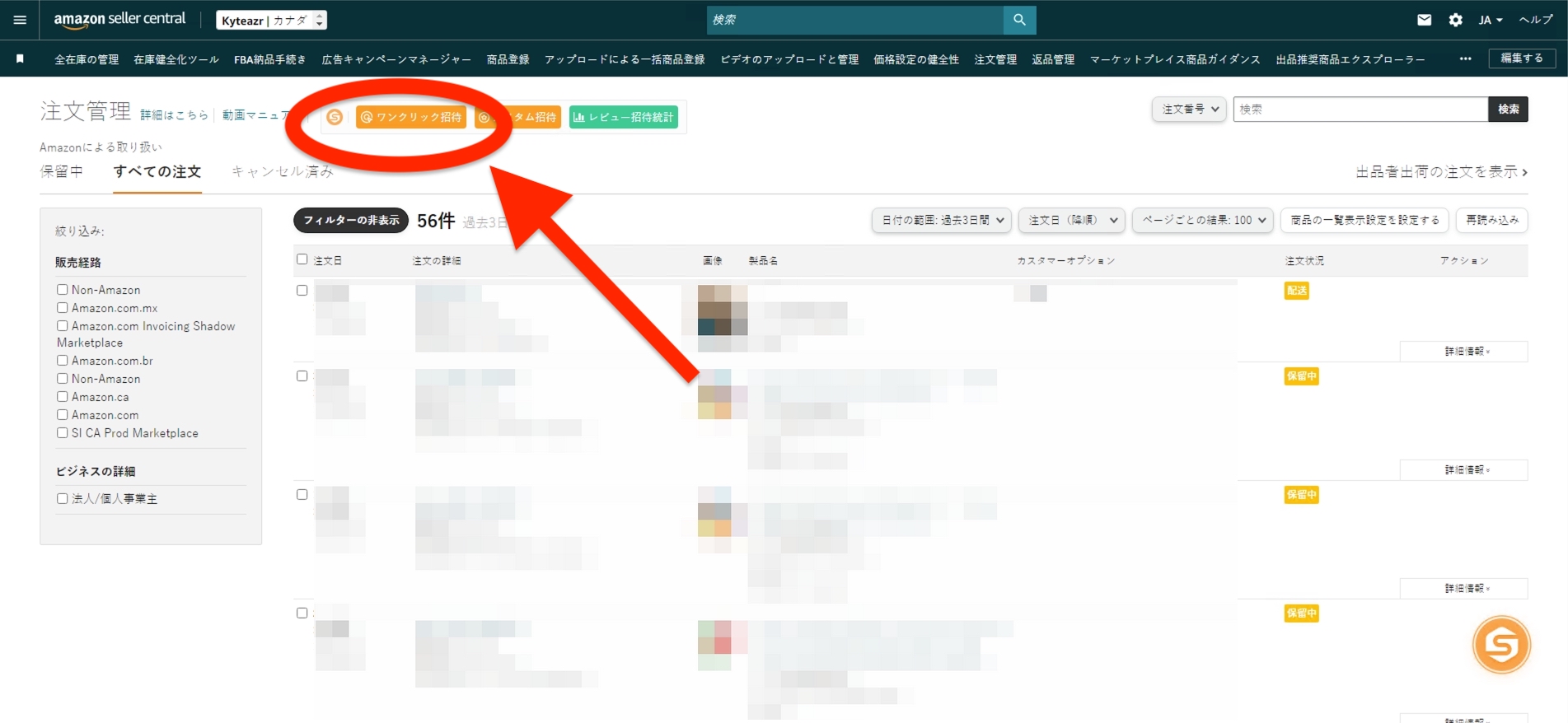The image size is (1568, 723).
Task: Check the Amazon.com.mx filter checkbox
Action: pos(62,308)
